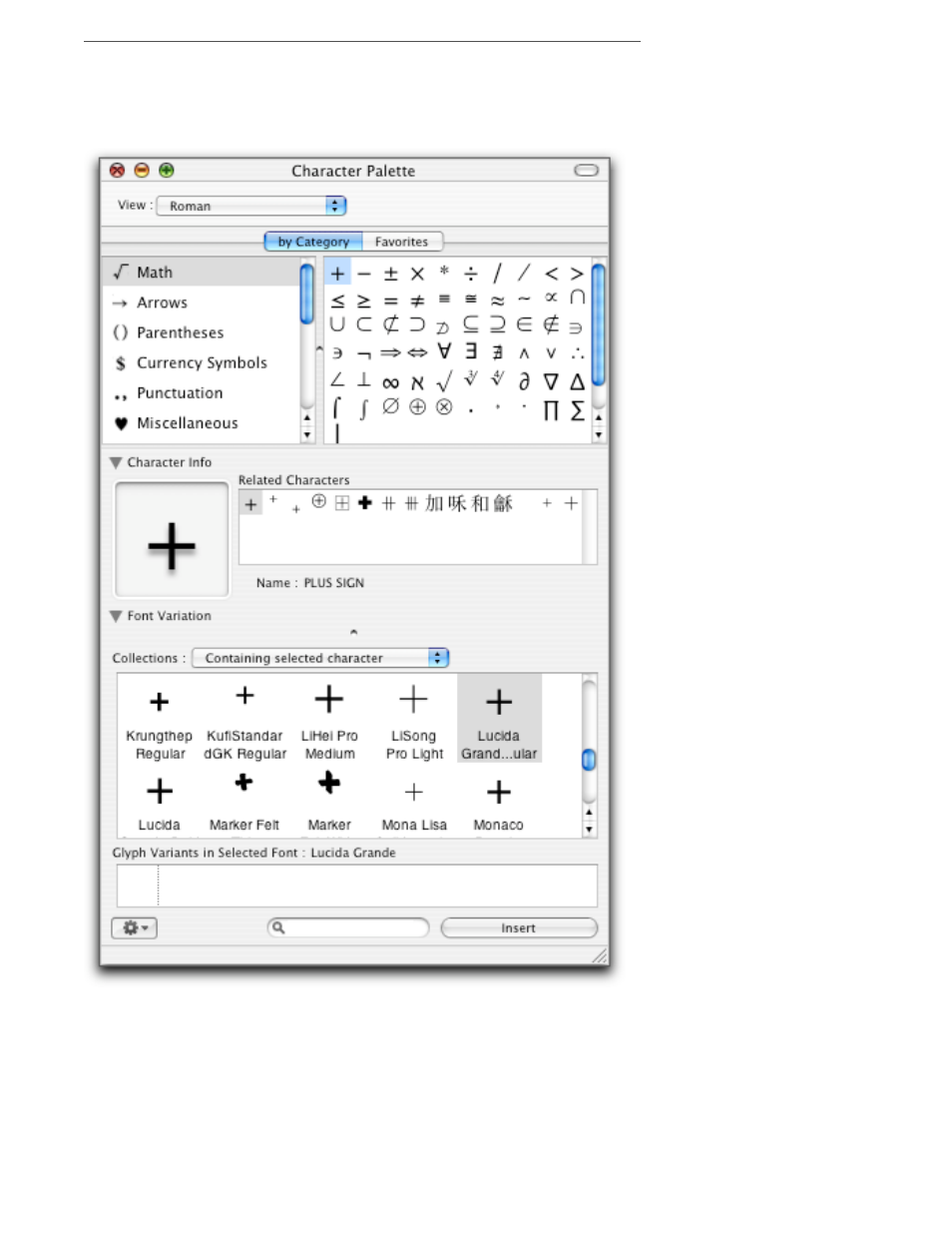Viewport: 952px width, 1233px height.
Task: Click the window resize grip corner
Action: pyautogui.click(x=599, y=956)
